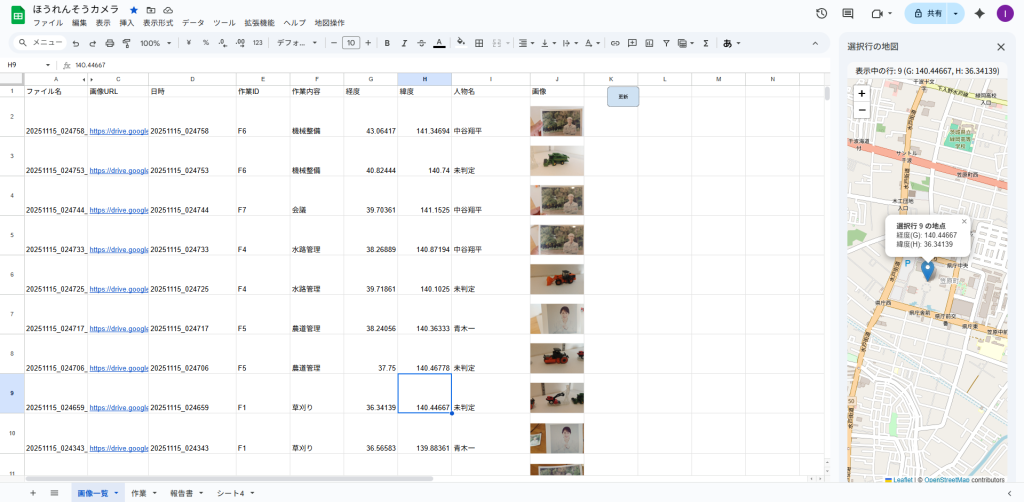
Task: Zoom in on the map with plus
Action: (x=862, y=93)
